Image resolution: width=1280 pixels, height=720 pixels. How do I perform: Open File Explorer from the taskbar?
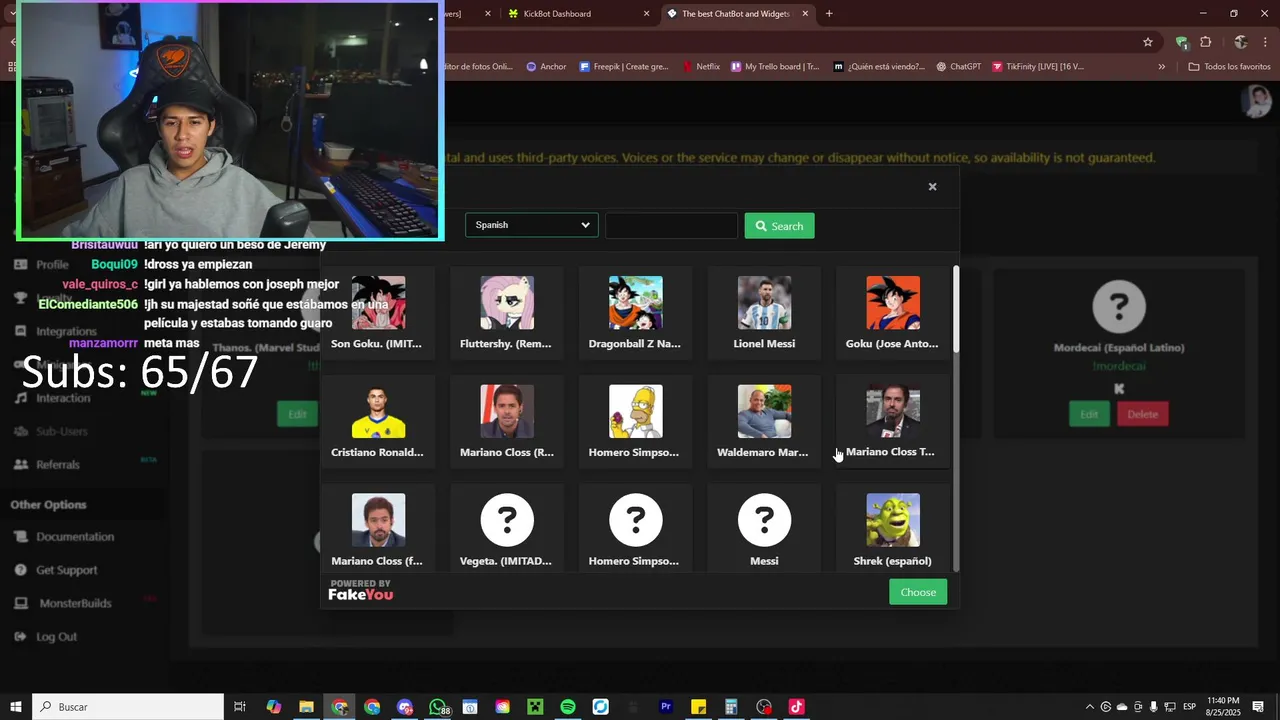(306, 707)
